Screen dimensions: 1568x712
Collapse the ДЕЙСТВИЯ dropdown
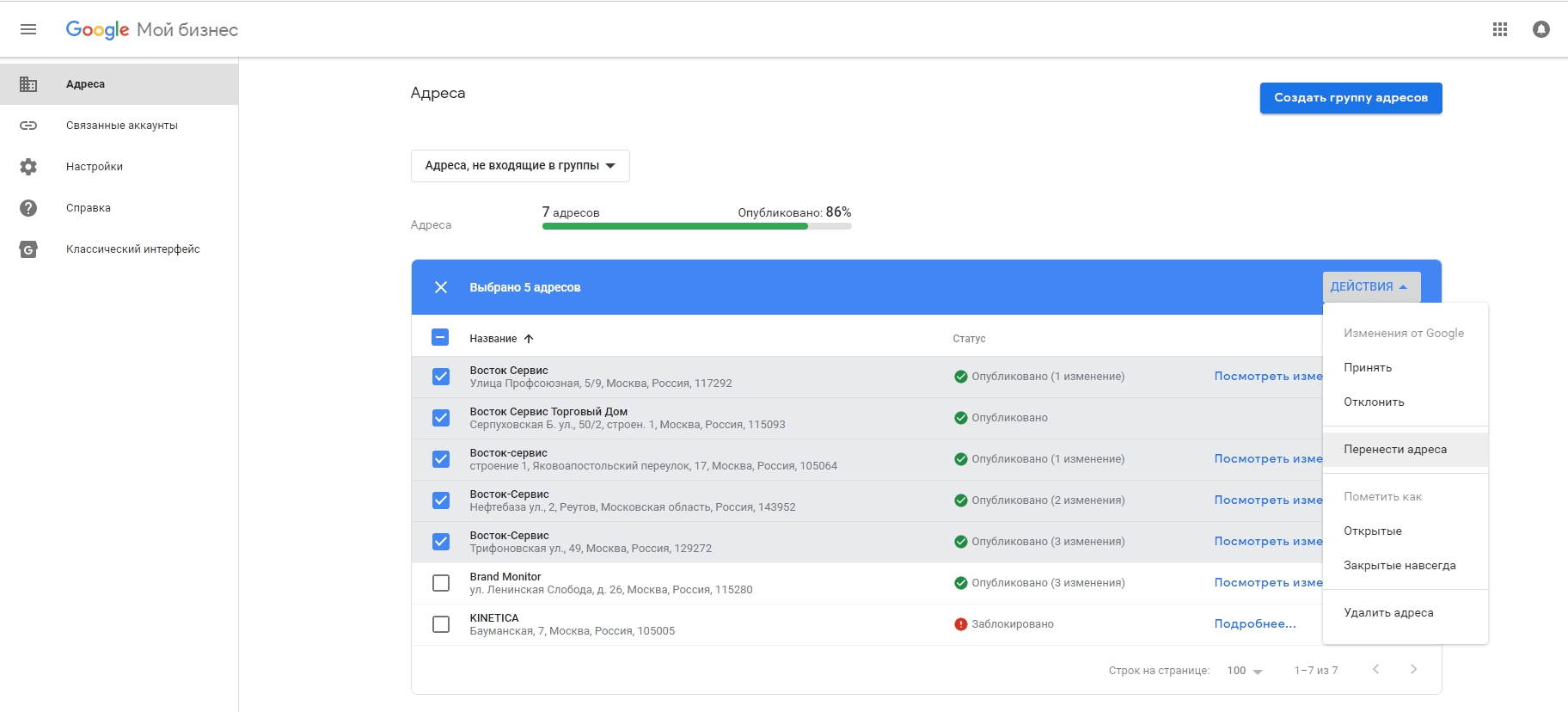[x=1371, y=287]
